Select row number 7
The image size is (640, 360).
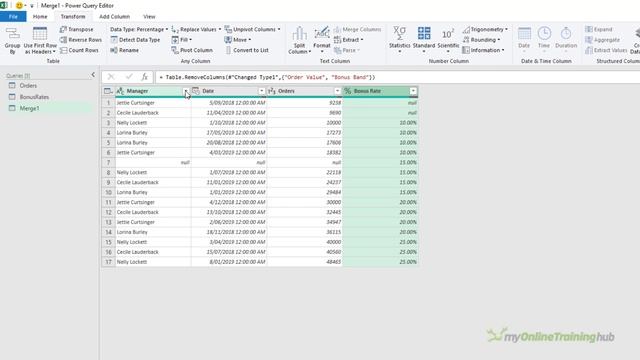click(x=109, y=162)
